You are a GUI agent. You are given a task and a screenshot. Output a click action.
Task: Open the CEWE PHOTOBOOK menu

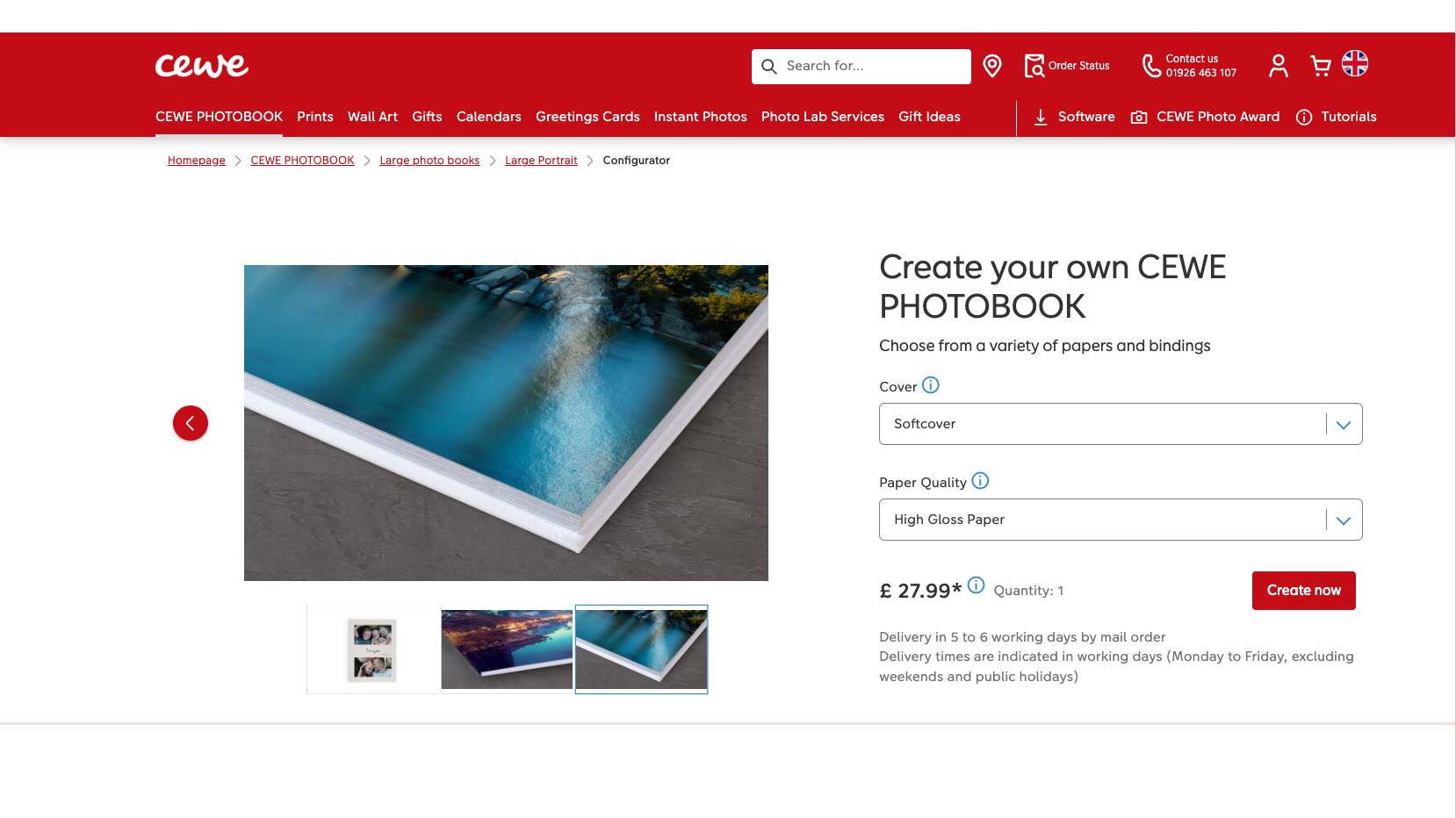pos(219,117)
